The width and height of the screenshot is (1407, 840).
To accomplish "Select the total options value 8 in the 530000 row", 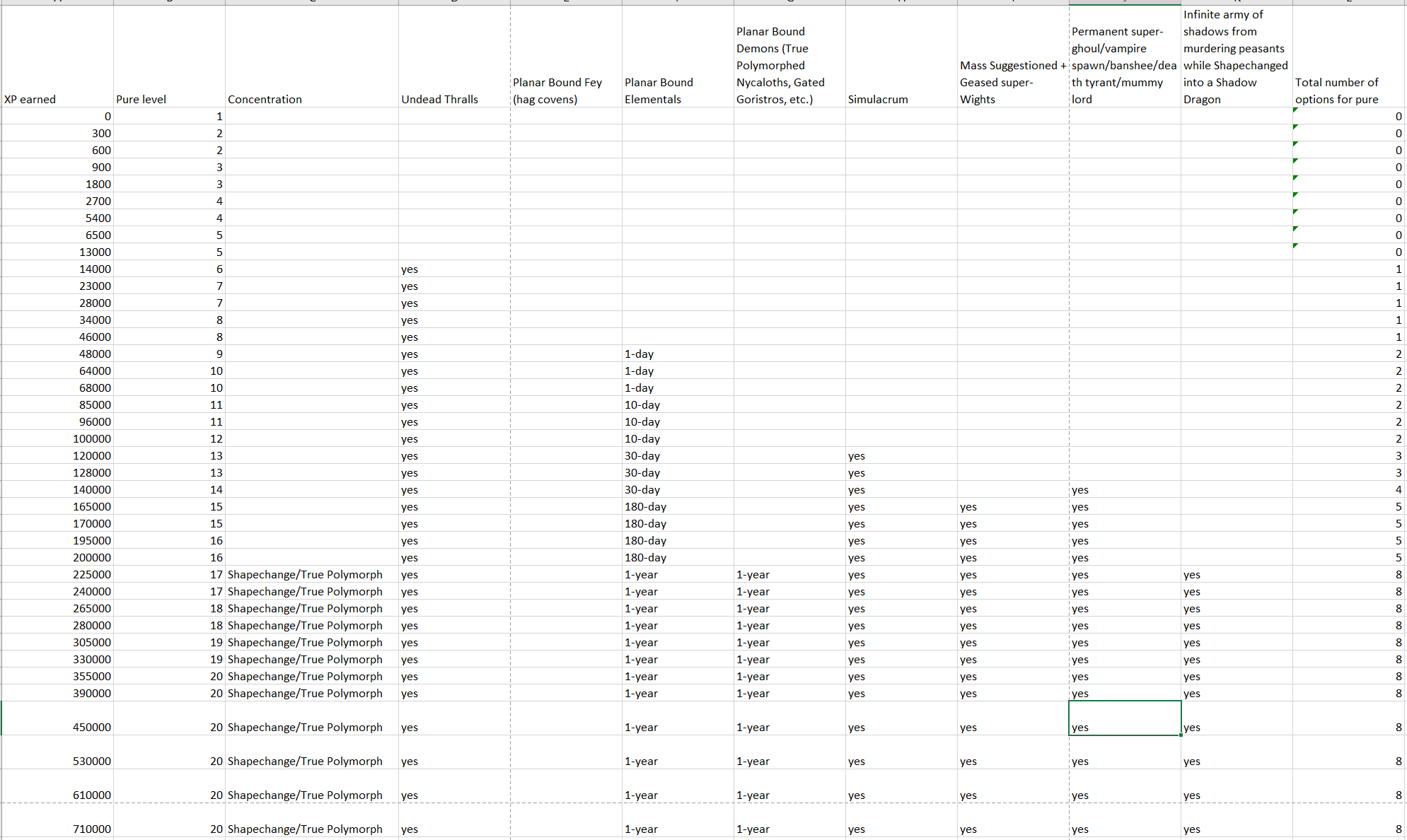I will tap(1348, 752).
